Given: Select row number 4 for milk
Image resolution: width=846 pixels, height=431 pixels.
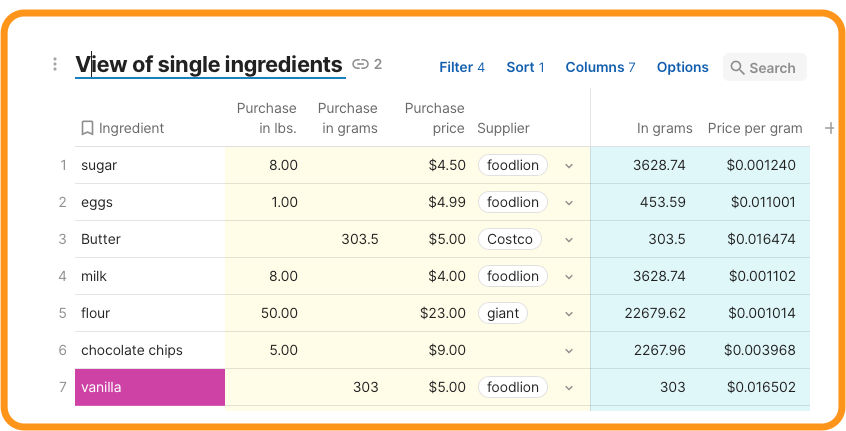Looking at the screenshot, I should (62, 276).
